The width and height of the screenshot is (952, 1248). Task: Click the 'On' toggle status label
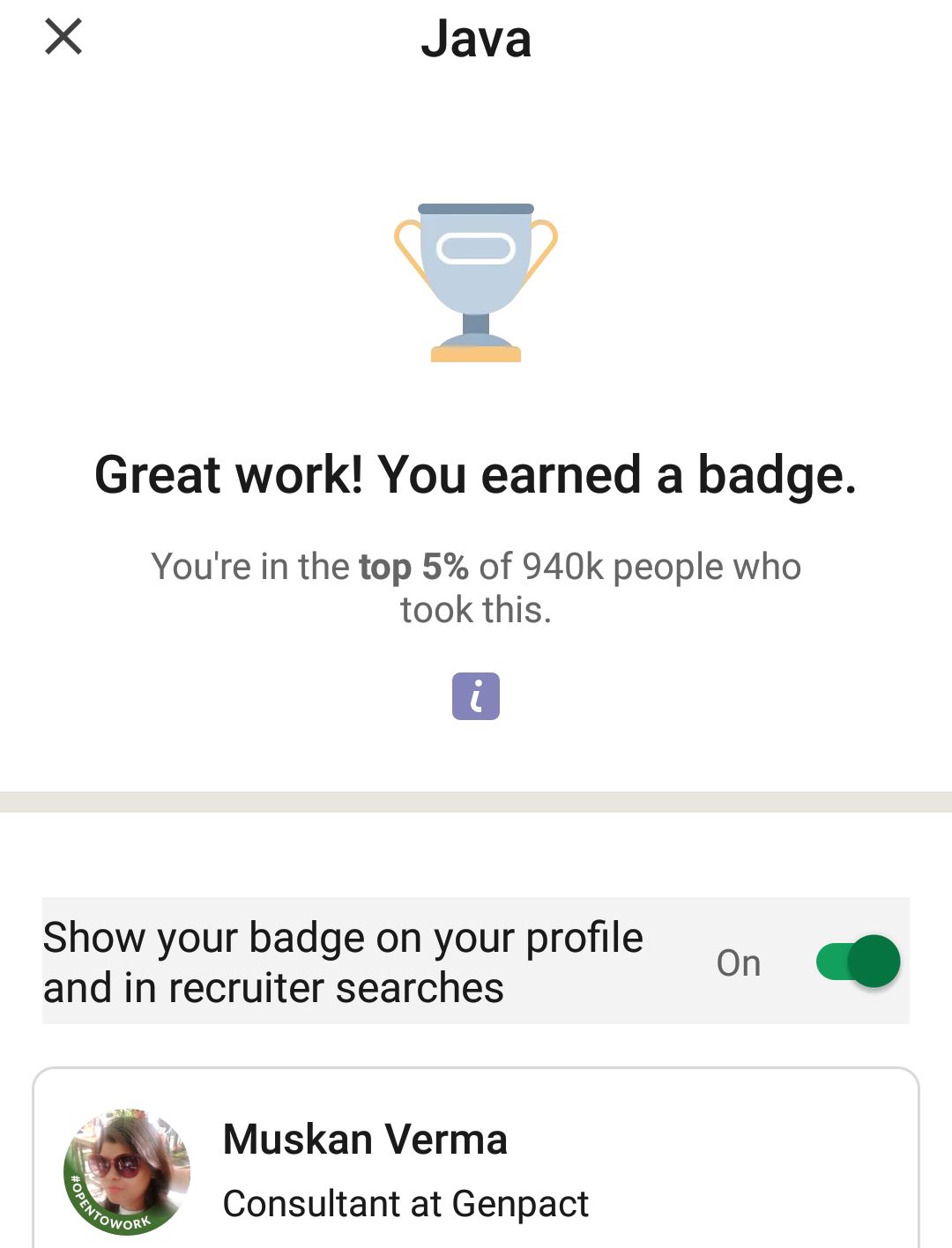tap(739, 962)
